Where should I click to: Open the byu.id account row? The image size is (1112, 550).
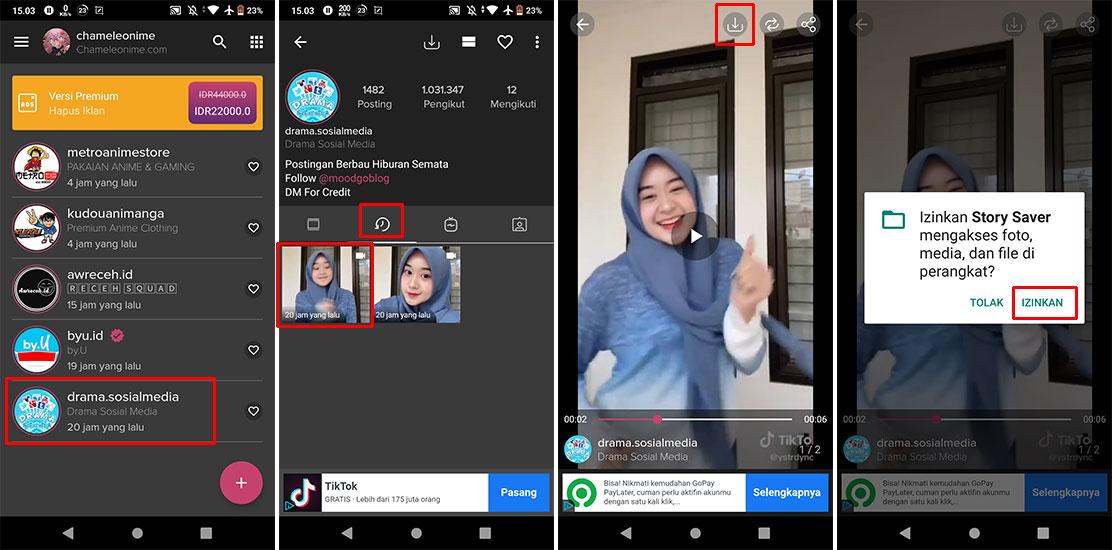coord(137,349)
